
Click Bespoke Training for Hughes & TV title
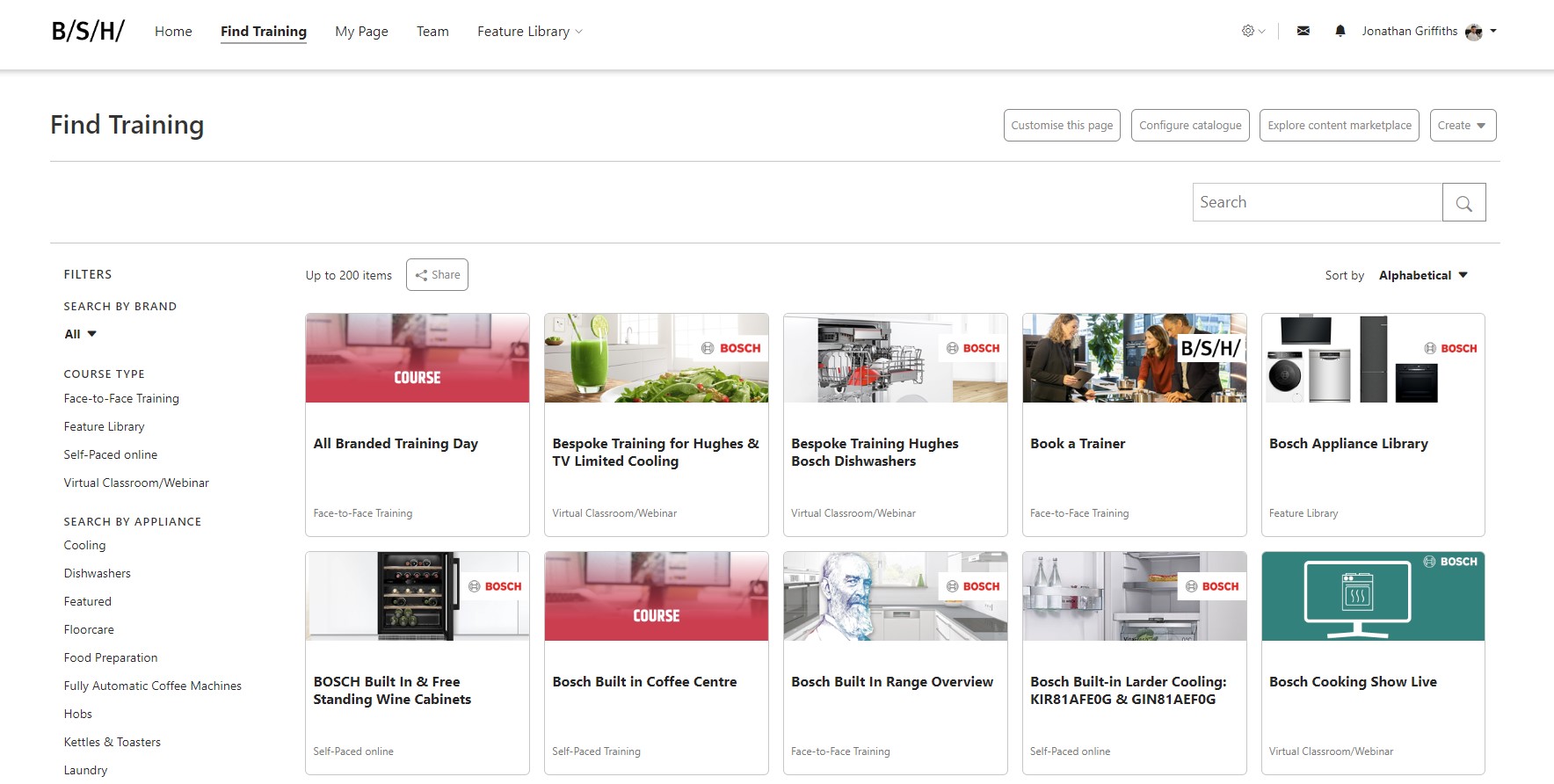(x=656, y=452)
